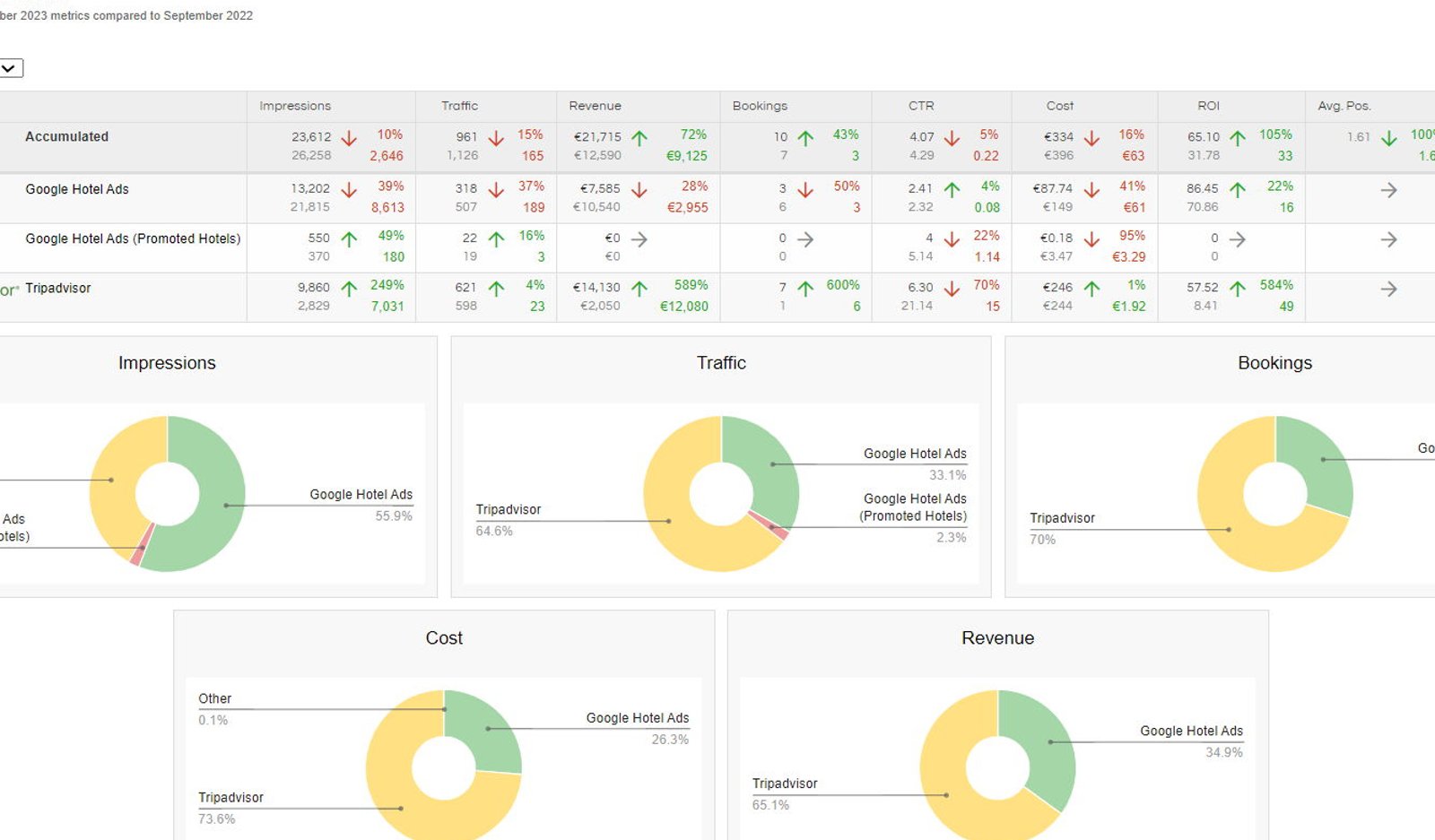Screen dimensions: 1435x840
Task: Click the accumulated revenue value €21,715
Action: tap(596, 137)
